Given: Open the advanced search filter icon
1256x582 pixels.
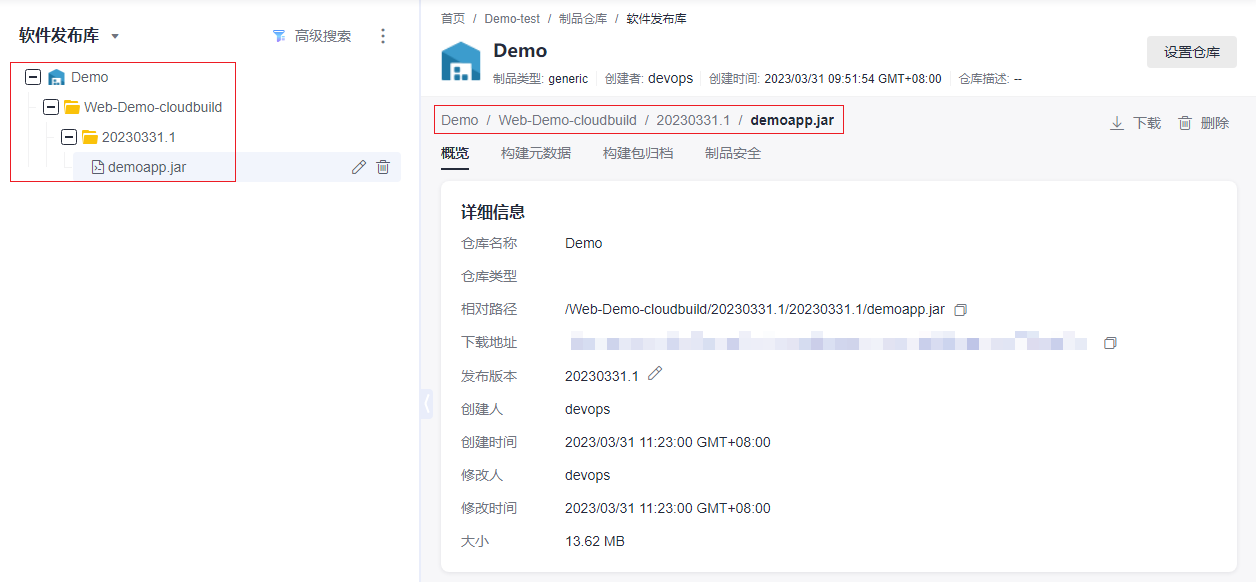Looking at the screenshot, I should point(279,36).
